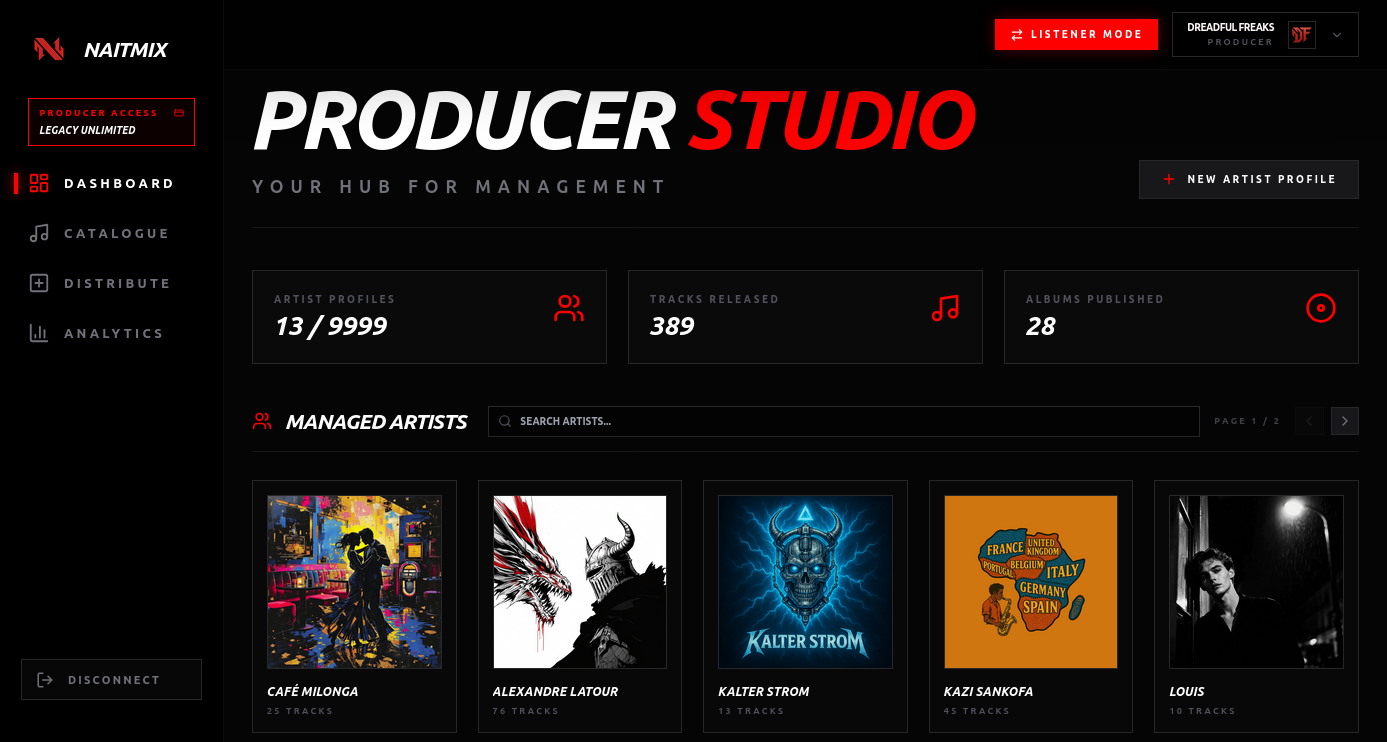
Task: Click the magnifier icon in the artist search bar
Action: [505, 421]
